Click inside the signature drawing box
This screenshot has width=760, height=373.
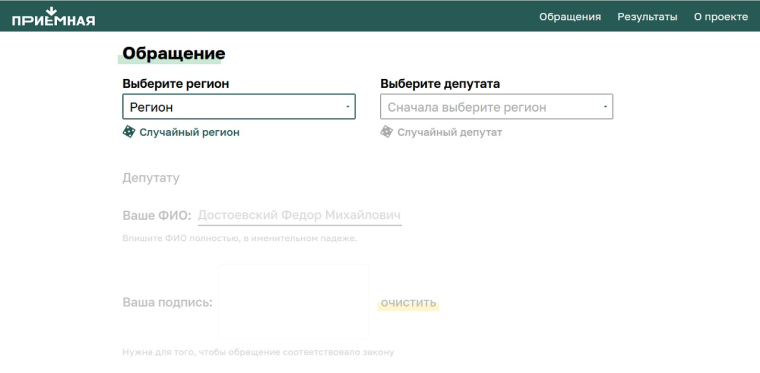(293, 302)
